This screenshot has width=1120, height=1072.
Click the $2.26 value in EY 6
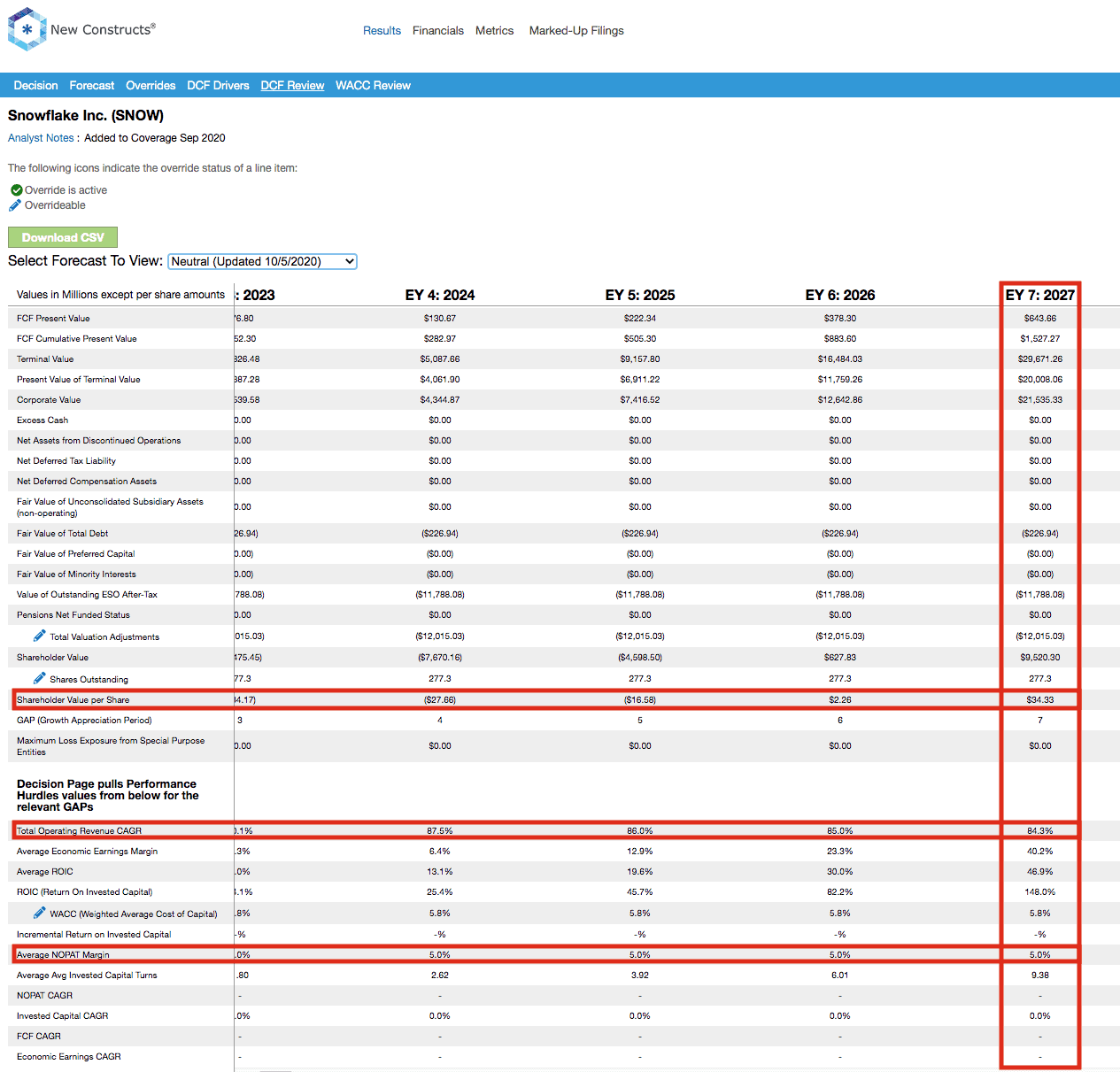click(x=840, y=700)
